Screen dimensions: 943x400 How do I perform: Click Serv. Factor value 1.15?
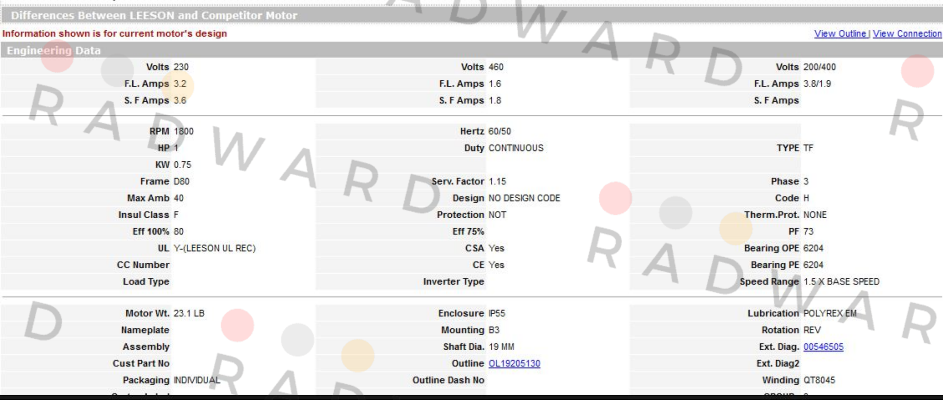(x=497, y=181)
